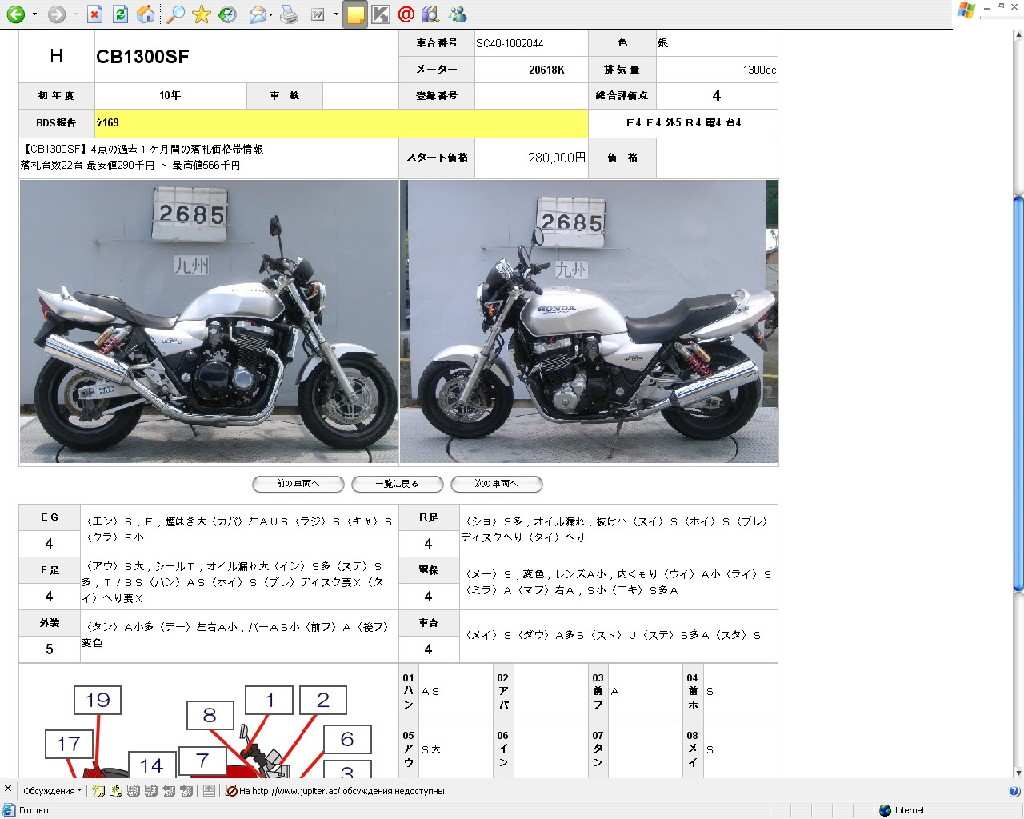The height and width of the screenshot is (819, 1024).
Task: Click the grey K toolbar icon
Action: 380,14
